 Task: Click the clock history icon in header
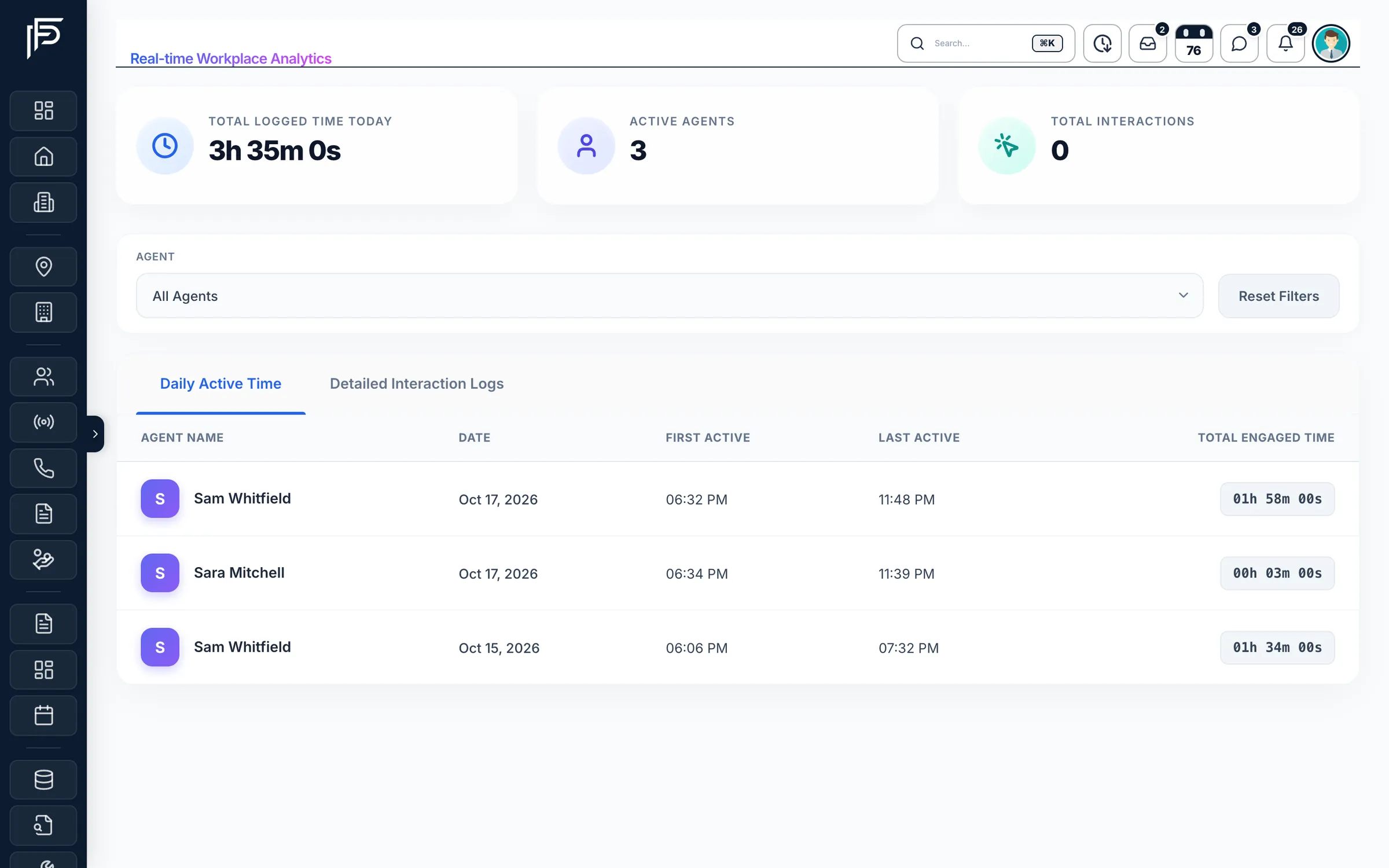pos(1102,43)
